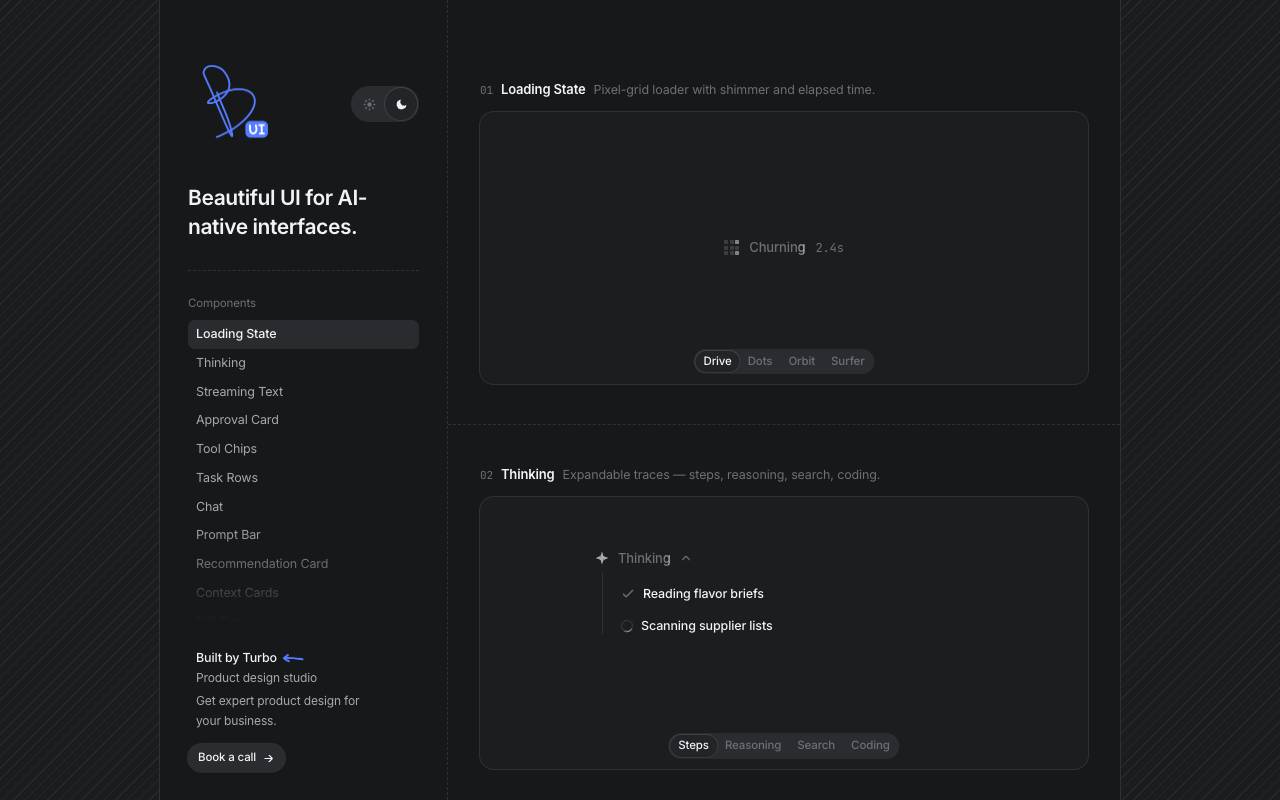
Task: Show the Steps thinking variant
Action: click(x=693, y=745)
